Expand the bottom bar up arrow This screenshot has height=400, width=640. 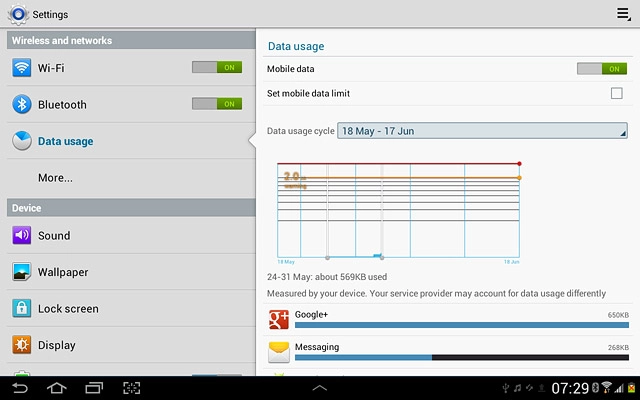(x=320, y=387)
